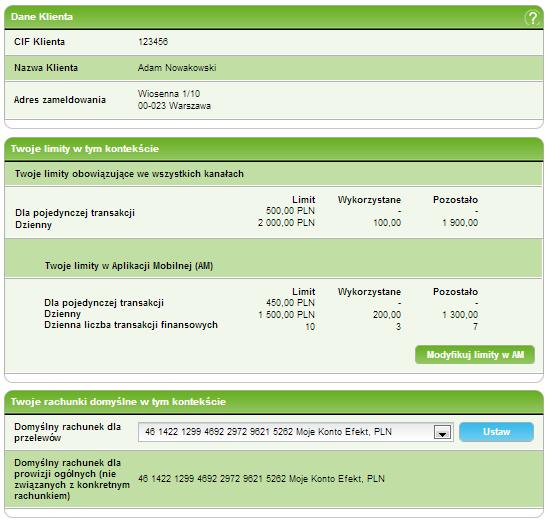This screenshot has height=521, width=548.
Task: Click the Dane Klienta header title
Action: [42, 17]
